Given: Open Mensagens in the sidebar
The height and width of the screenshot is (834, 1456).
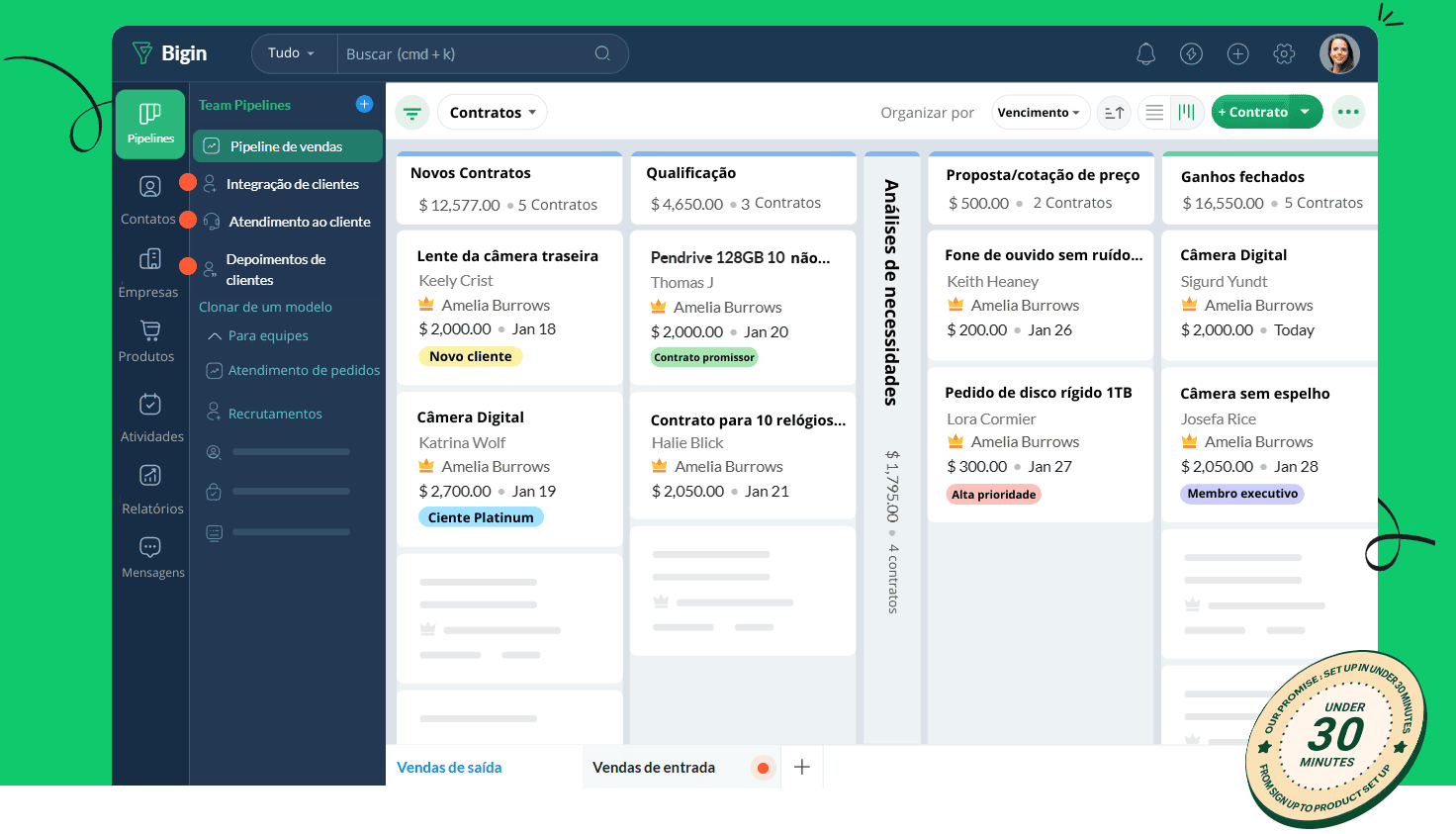Looking at the screenshot, I should click(151, 558).
